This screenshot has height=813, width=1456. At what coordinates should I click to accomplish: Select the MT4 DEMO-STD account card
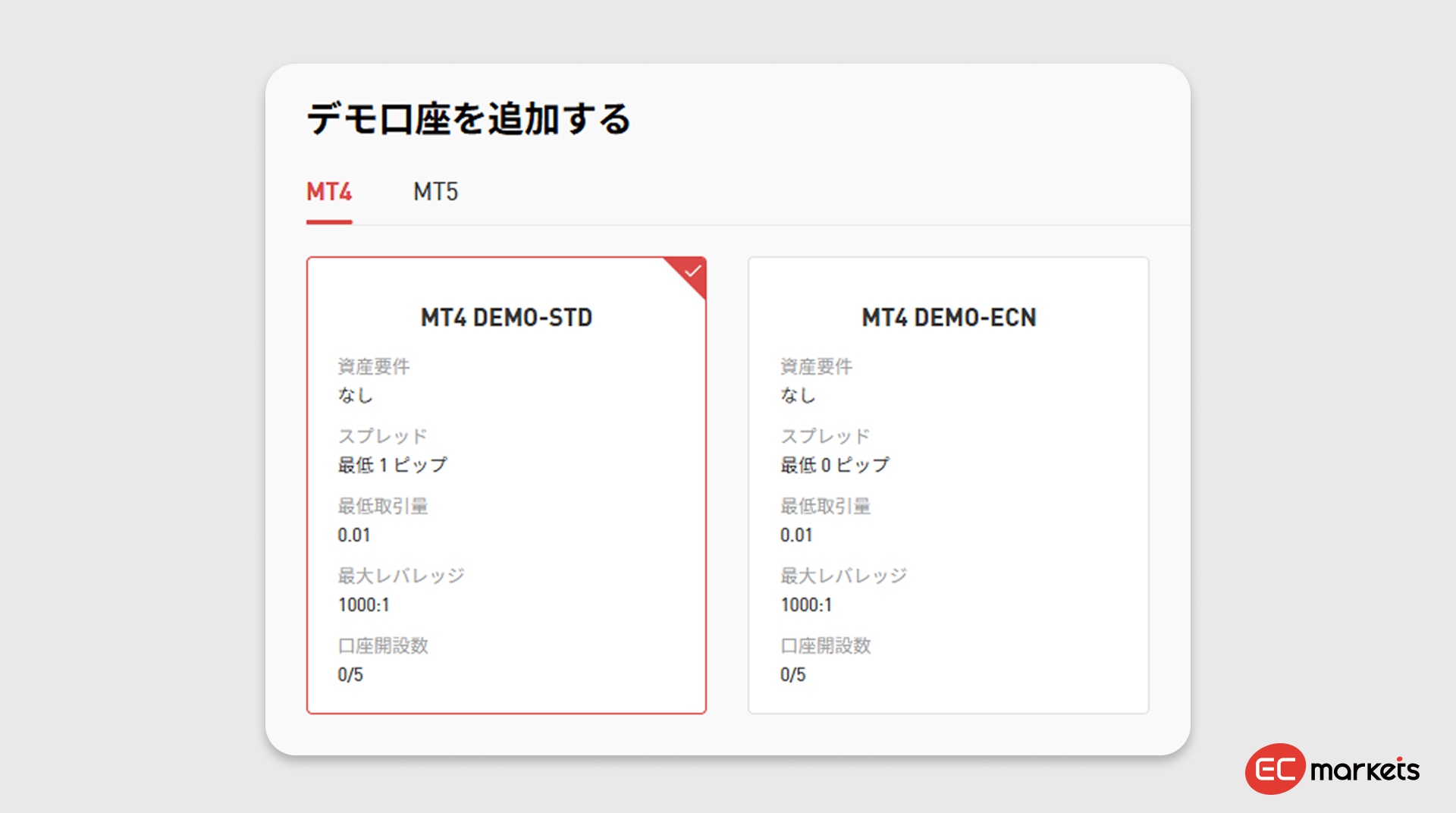click(507, 485)
